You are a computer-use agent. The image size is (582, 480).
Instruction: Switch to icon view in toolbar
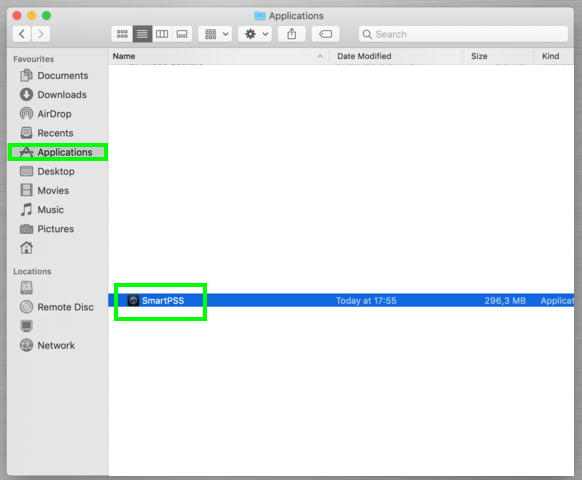(122, 34)
